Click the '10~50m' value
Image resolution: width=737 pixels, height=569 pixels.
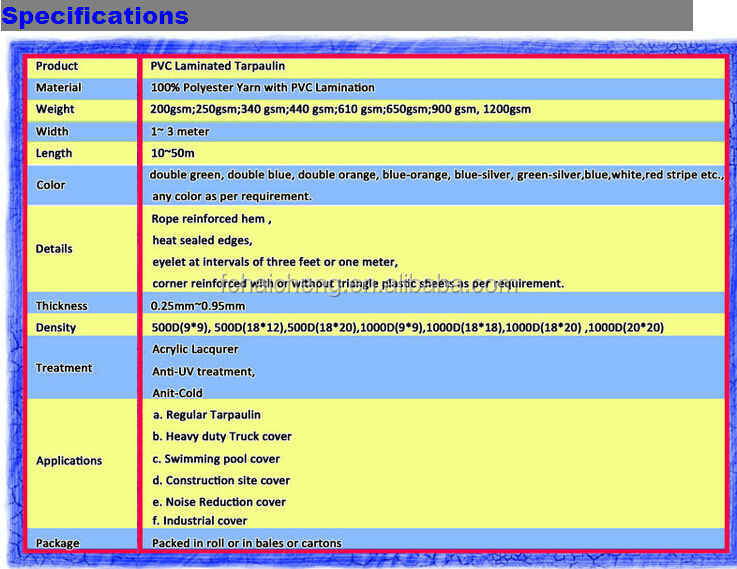pyautogui.click(x=172, y=153)
